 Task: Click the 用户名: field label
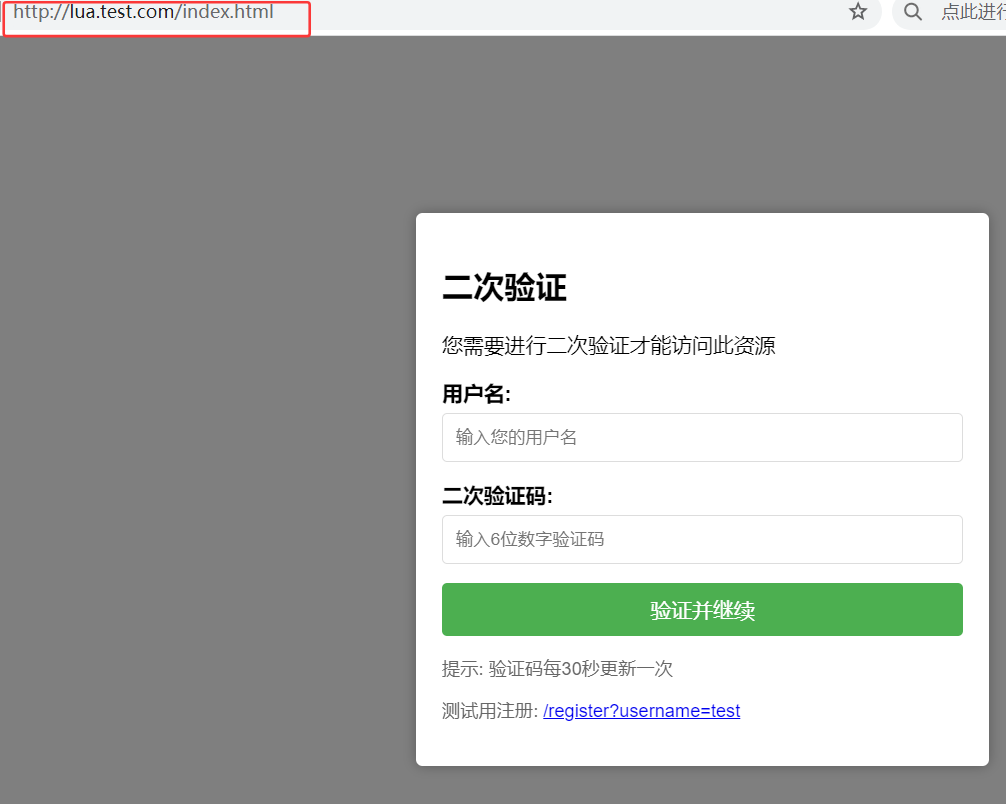pyautogui.click(x=476, y=394)
